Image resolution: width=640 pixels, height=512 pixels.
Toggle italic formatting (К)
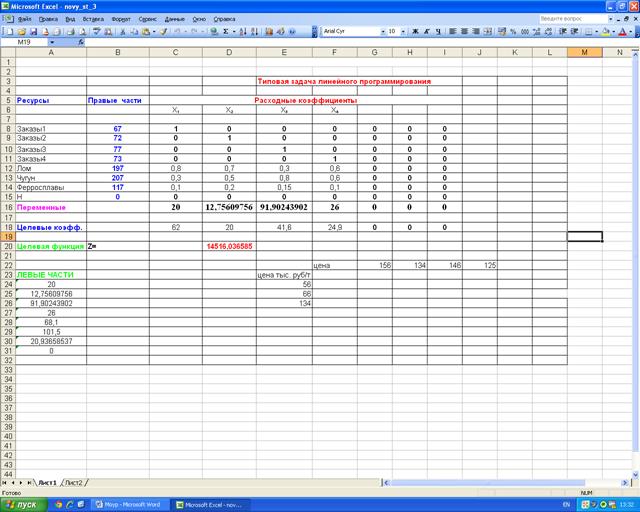[x=427, y=31]
